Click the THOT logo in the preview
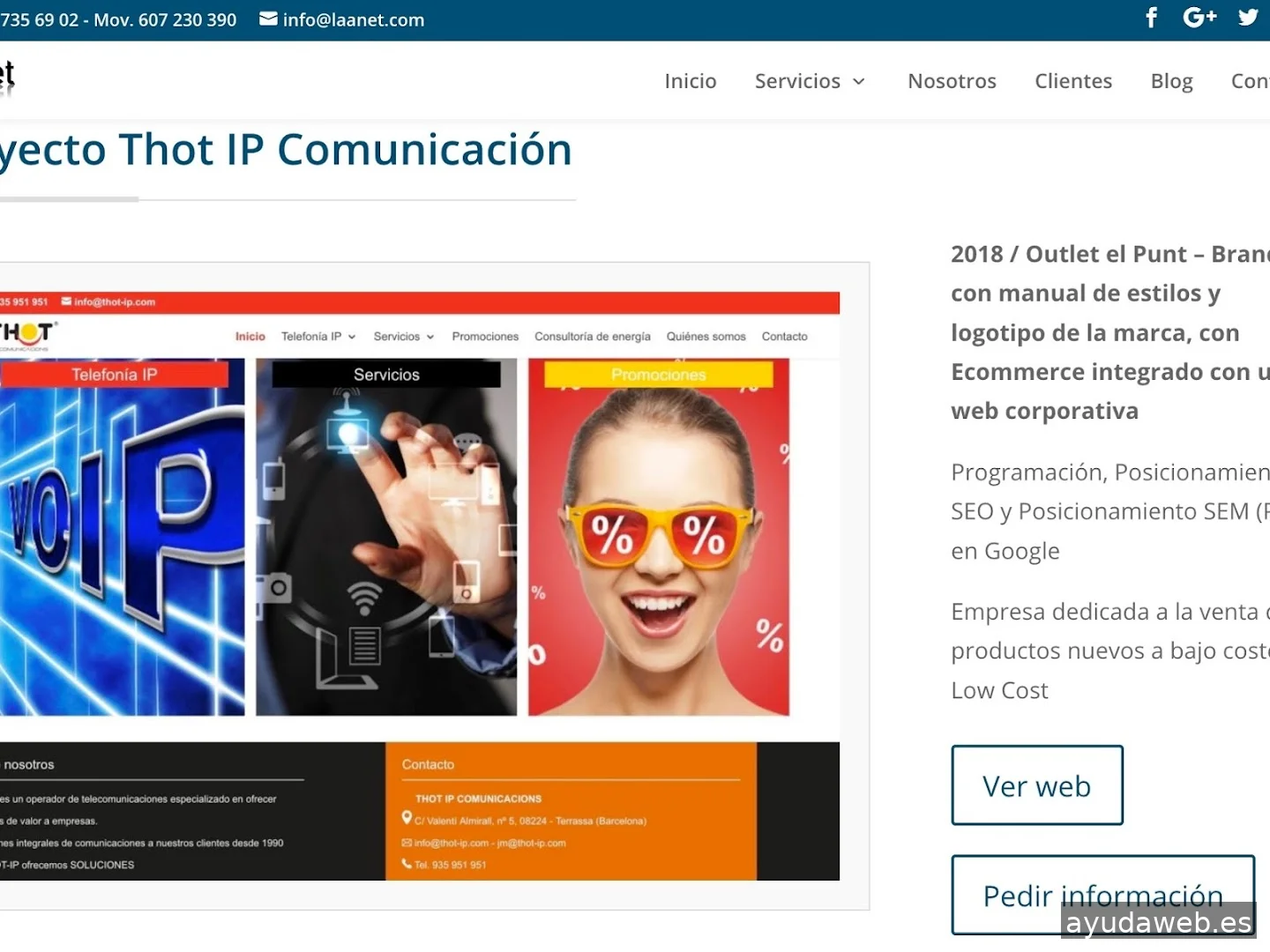Viewport: 1270px width, 952px height. (x=26, y=336)
